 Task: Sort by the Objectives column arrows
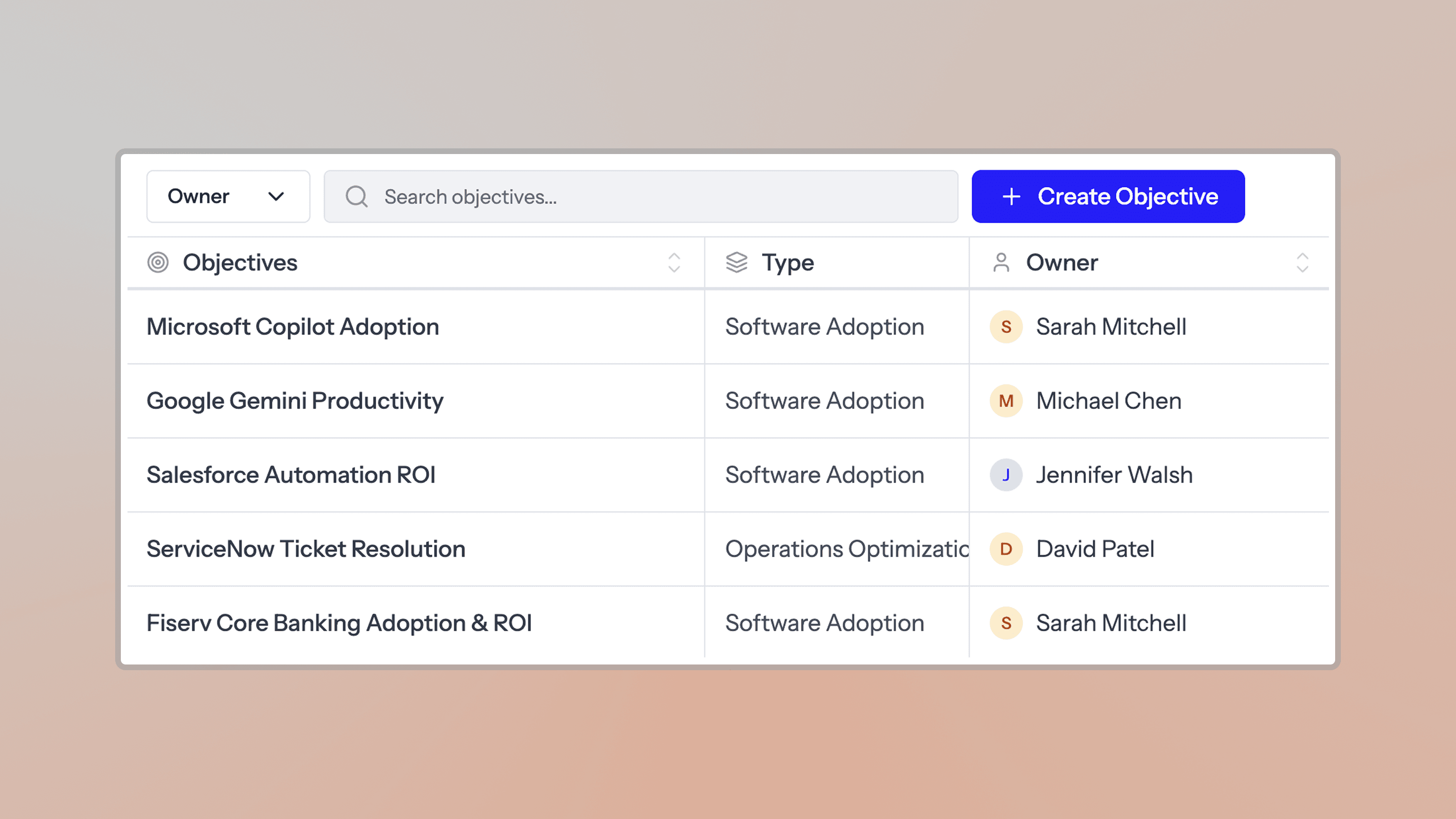click(674, 263)
